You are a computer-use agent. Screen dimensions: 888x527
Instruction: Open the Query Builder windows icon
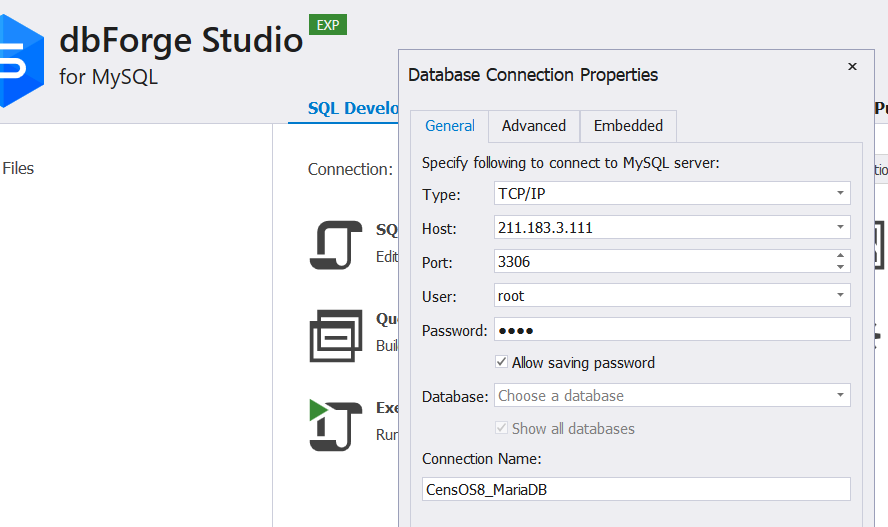point(336,336)
